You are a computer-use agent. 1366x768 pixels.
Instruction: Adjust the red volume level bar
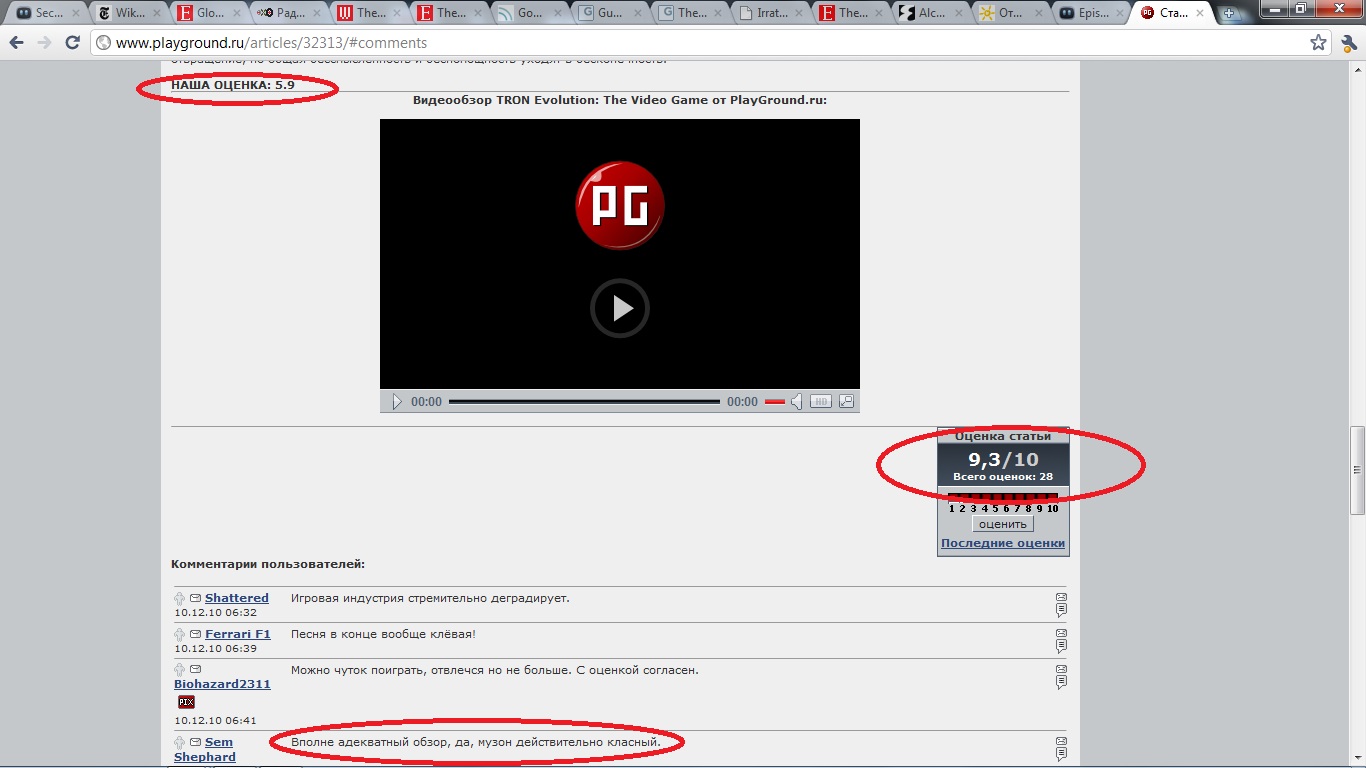pyautogui.click(x=774, y=402)
